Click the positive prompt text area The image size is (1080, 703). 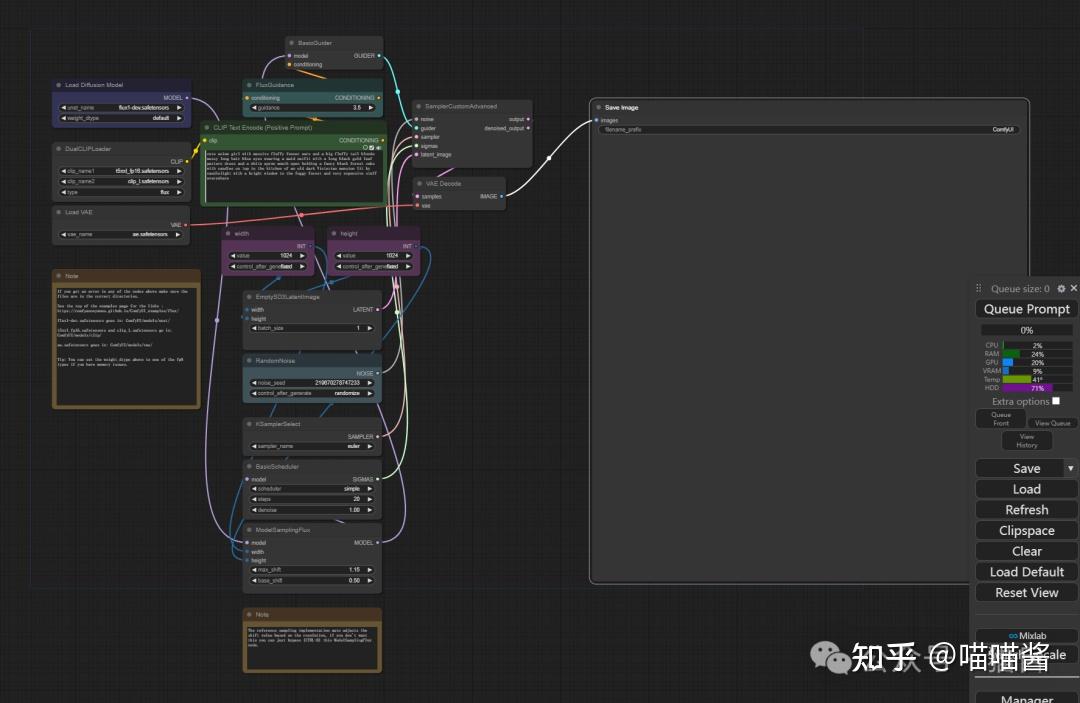point(293,175)
